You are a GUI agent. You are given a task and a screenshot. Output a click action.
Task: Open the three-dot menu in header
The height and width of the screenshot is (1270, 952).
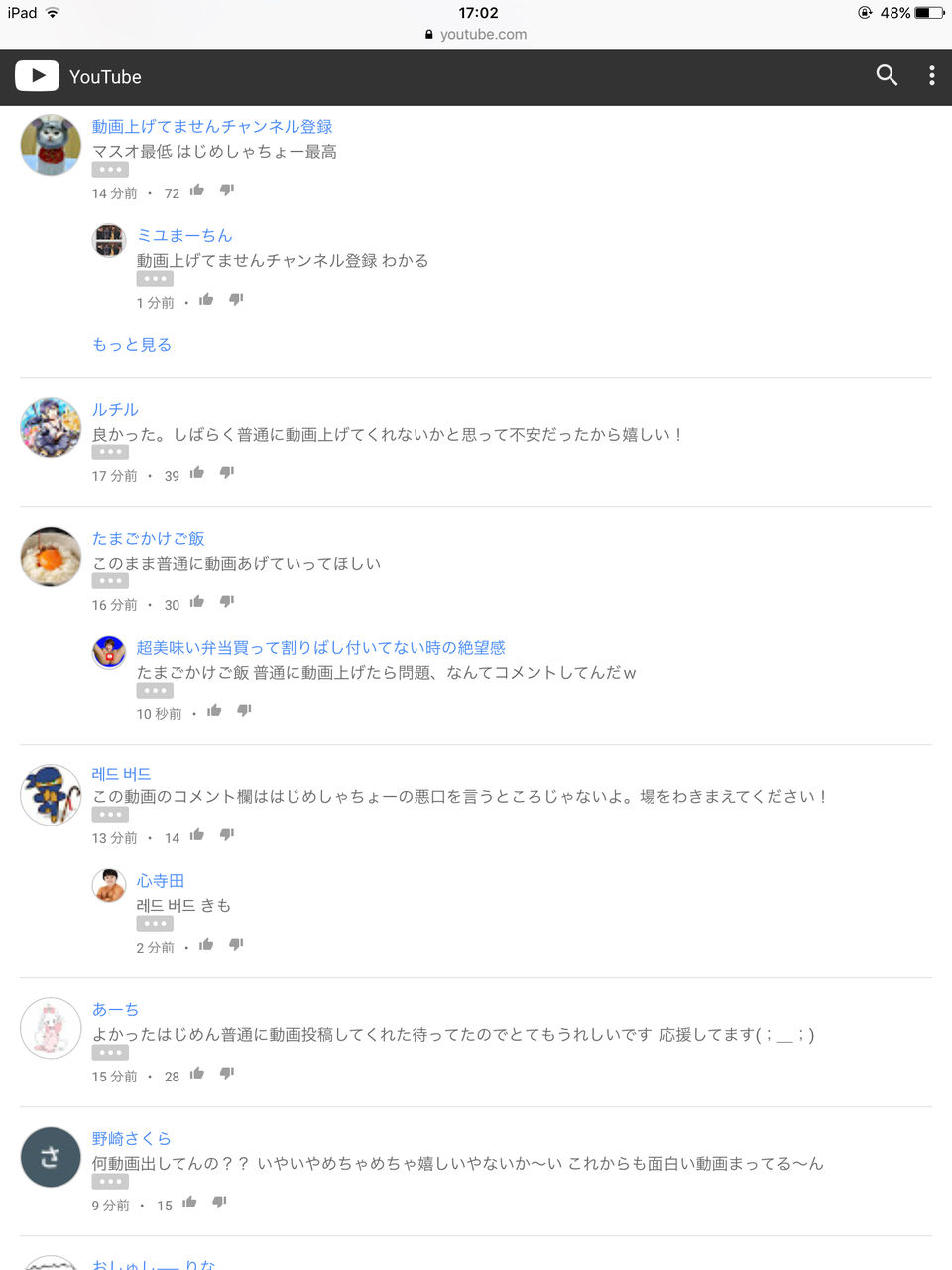click(931, 76)
